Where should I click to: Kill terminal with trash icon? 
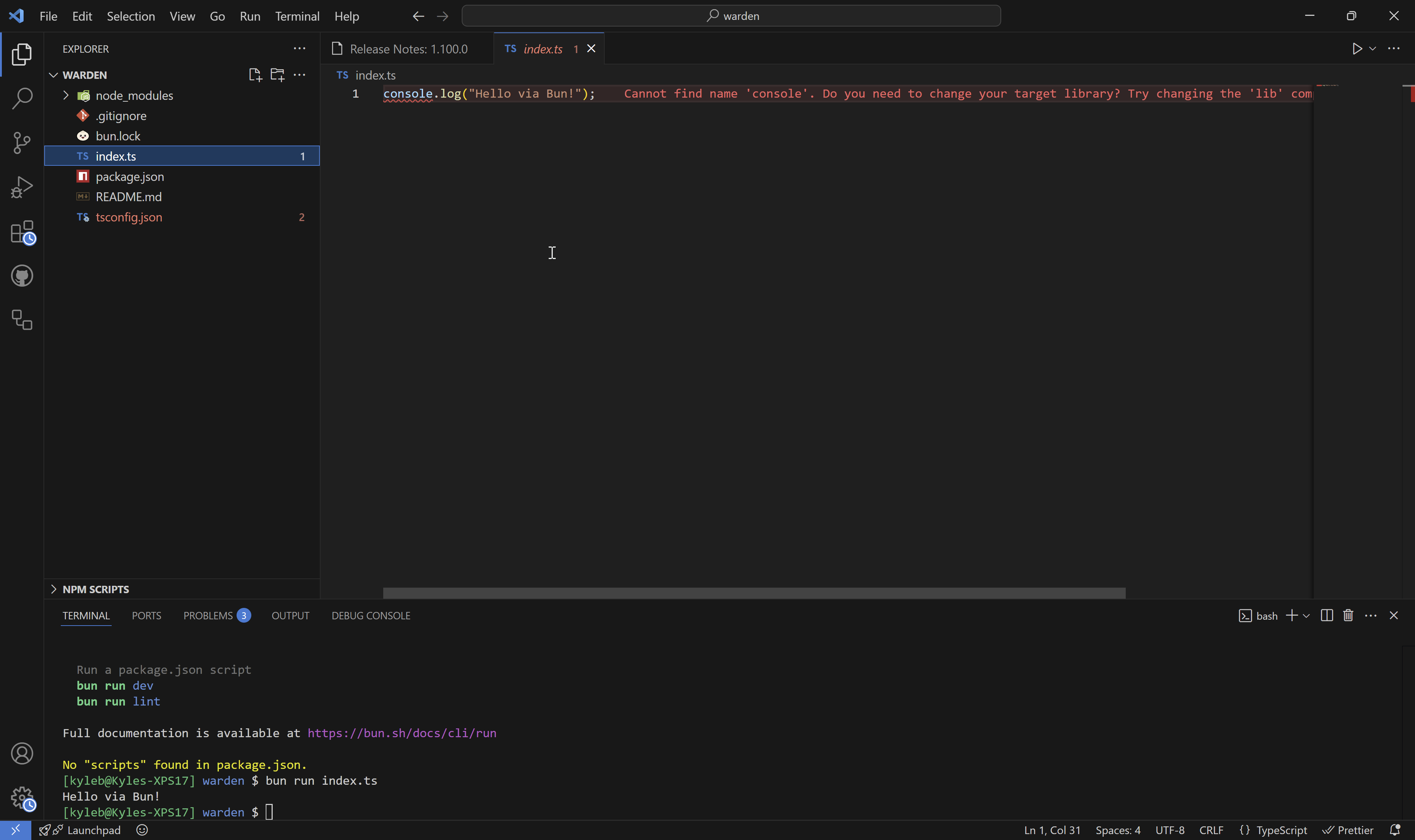pos(1348,615)
